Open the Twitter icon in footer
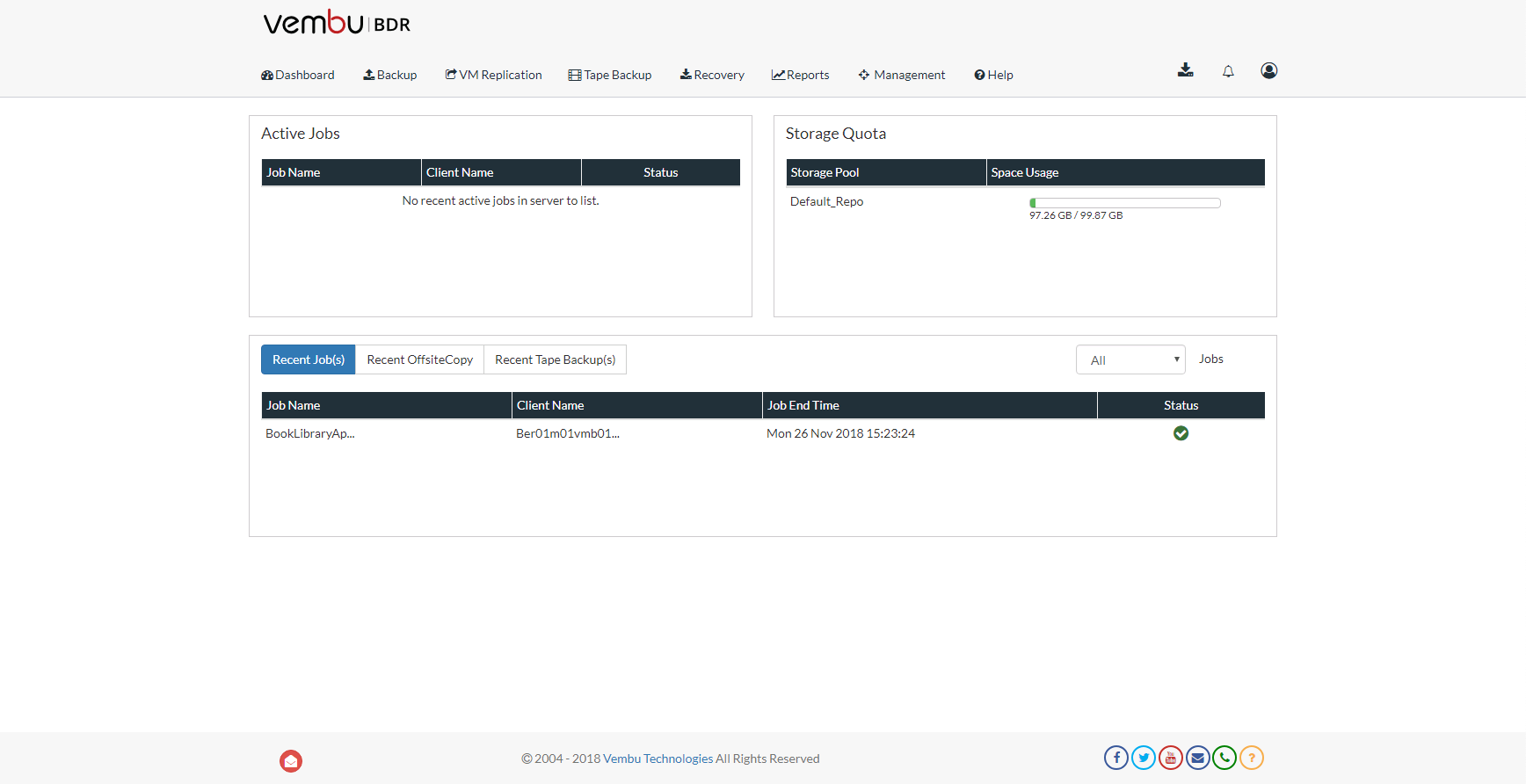The height and width of the screenshot is (784, 1526). 1144,758
